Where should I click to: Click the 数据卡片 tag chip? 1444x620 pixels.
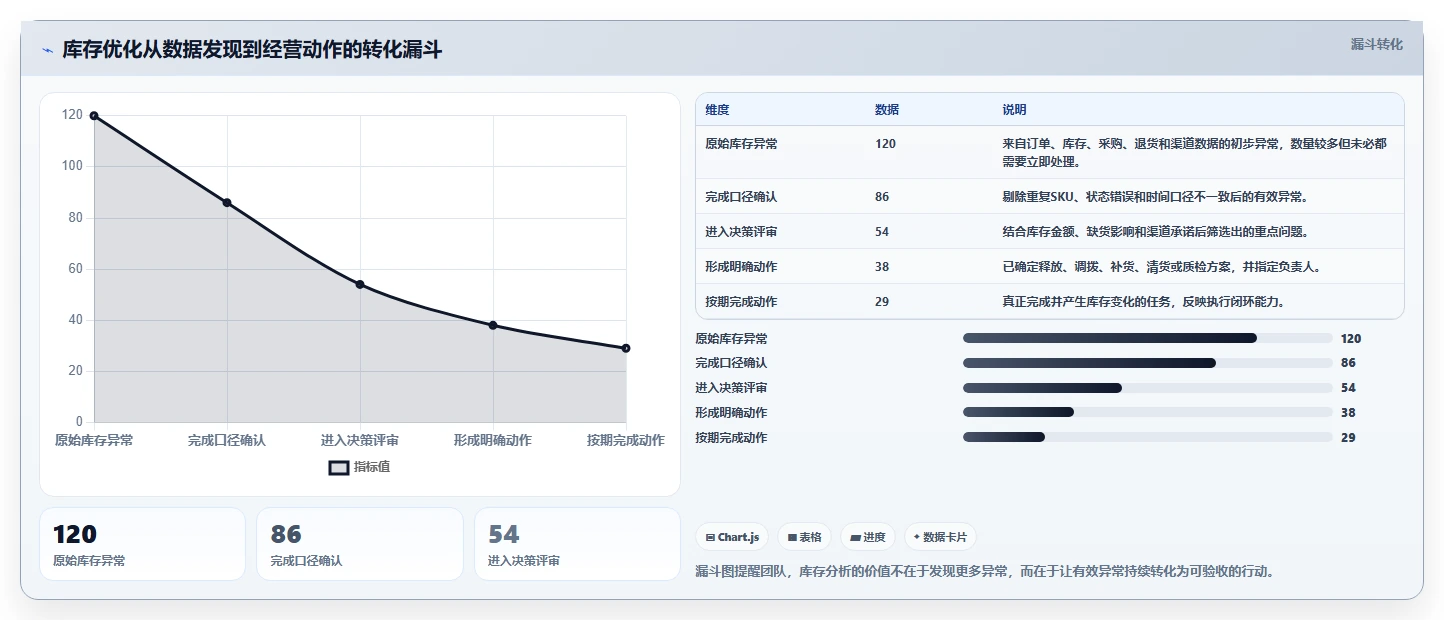[x=940, y=537]
